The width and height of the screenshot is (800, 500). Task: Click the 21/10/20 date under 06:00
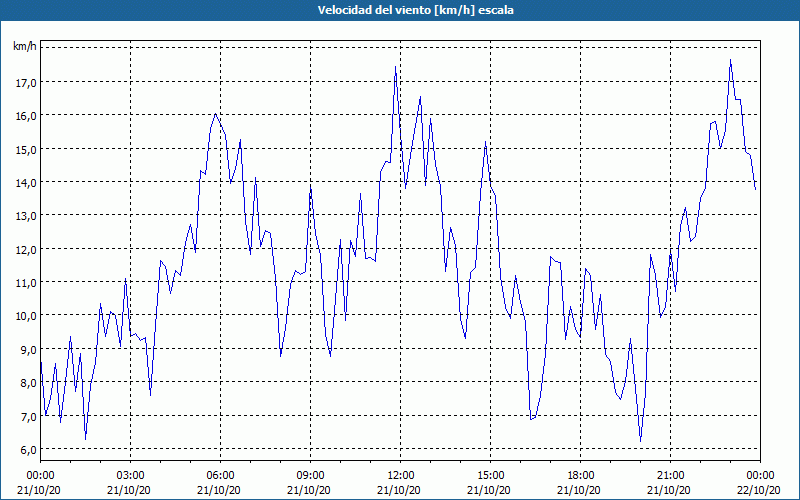pos(219,490)
